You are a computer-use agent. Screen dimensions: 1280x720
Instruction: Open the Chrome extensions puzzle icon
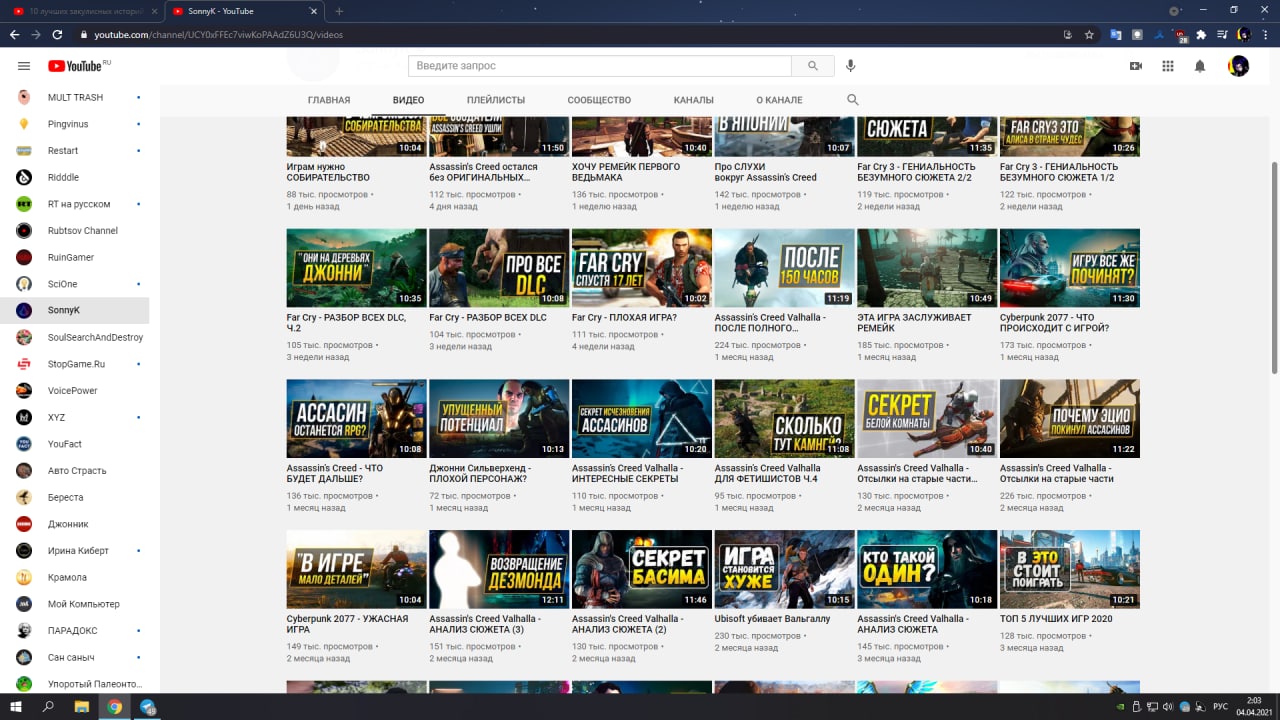click(1201, 34)
